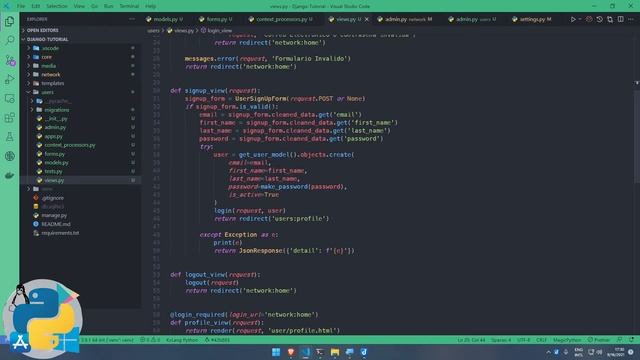Open the Go menu
Image resolution: width=640 pixels, height=360 pixels.
coord(94,6)
